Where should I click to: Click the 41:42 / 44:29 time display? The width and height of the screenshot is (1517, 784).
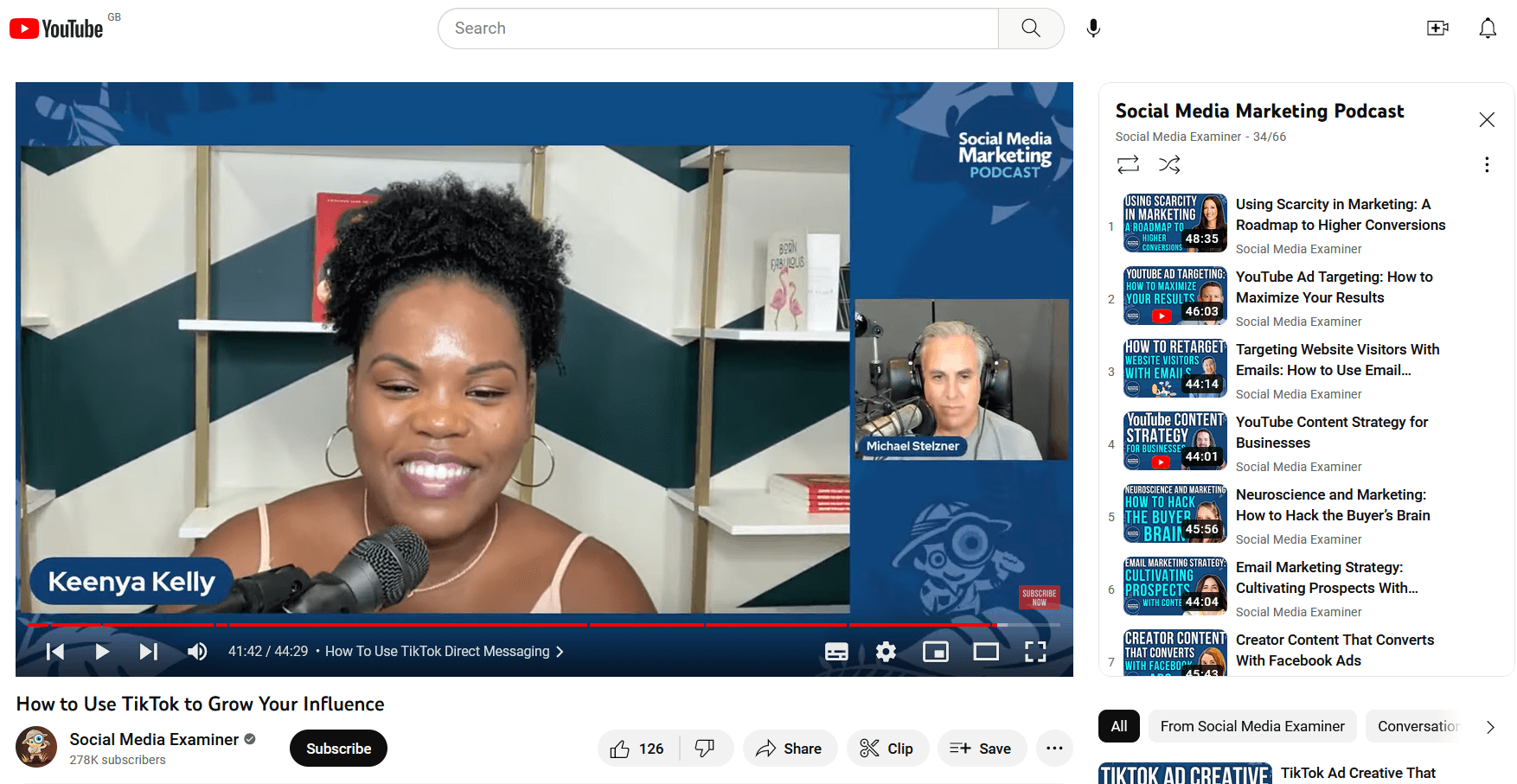coord(268,652)
